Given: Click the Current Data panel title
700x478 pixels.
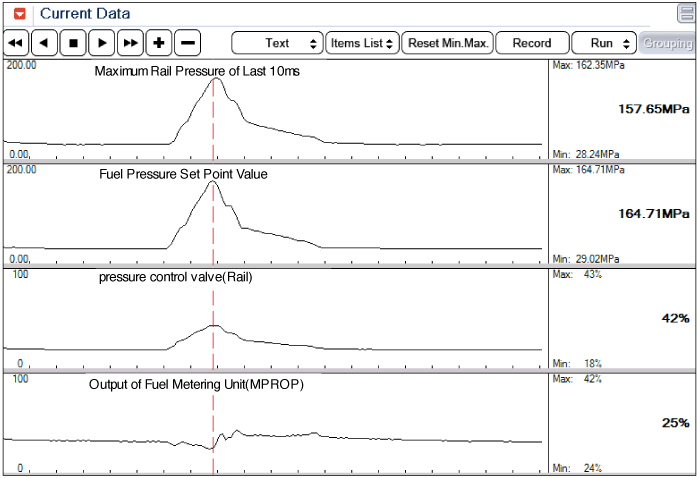Looking at the screenshot, I should [x=85, y=13].
